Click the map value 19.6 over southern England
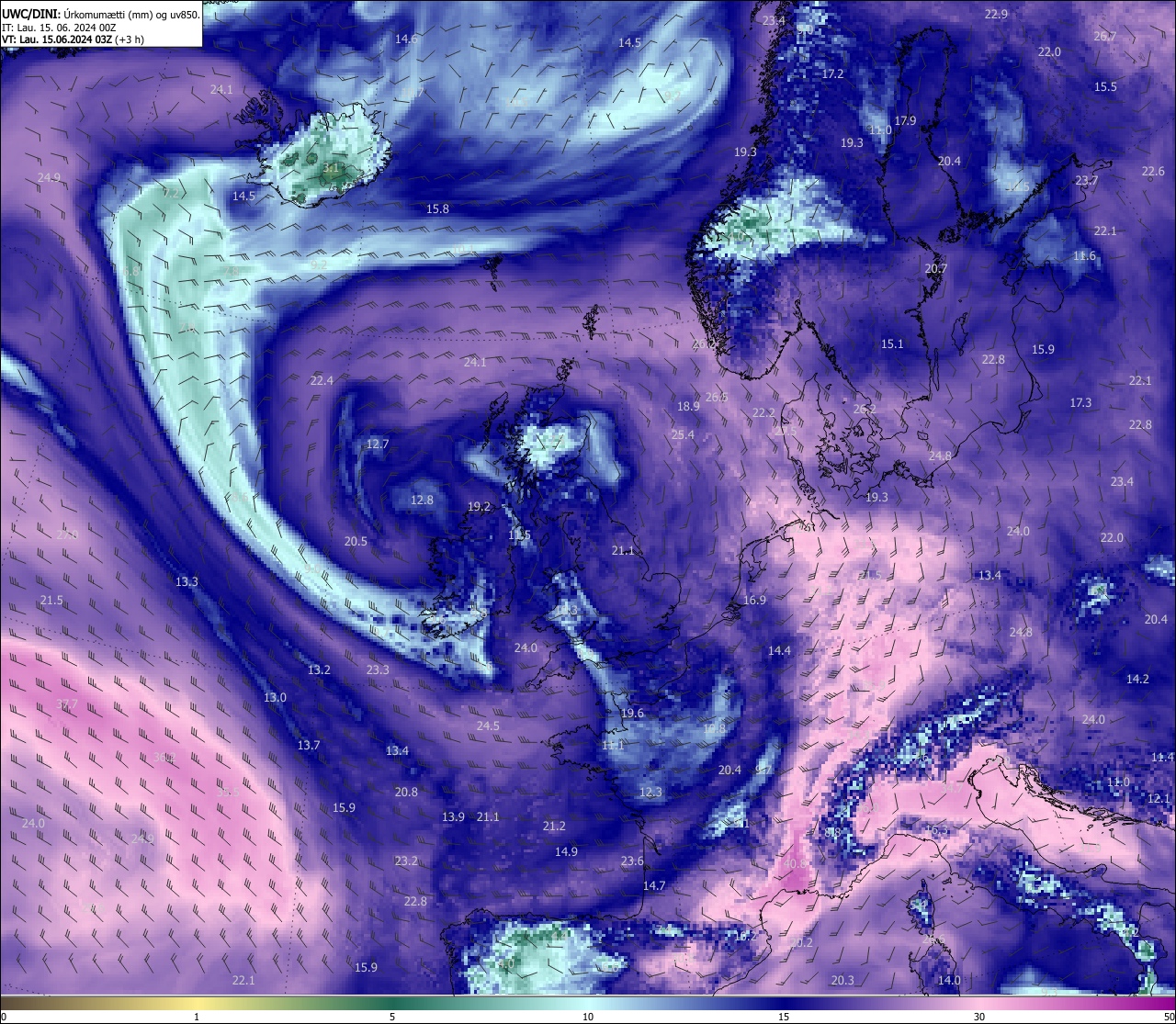This screenshot has width=1176, height=1024. (632, 713)
